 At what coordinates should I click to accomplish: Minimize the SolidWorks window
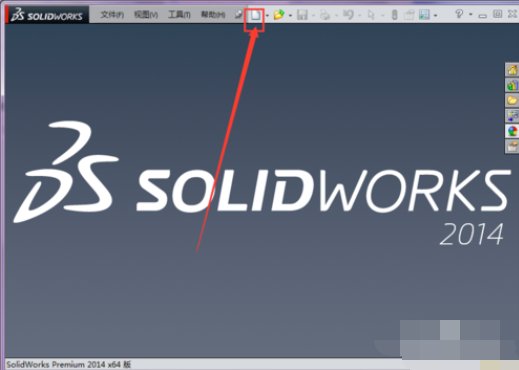click(x=482, y=15)
